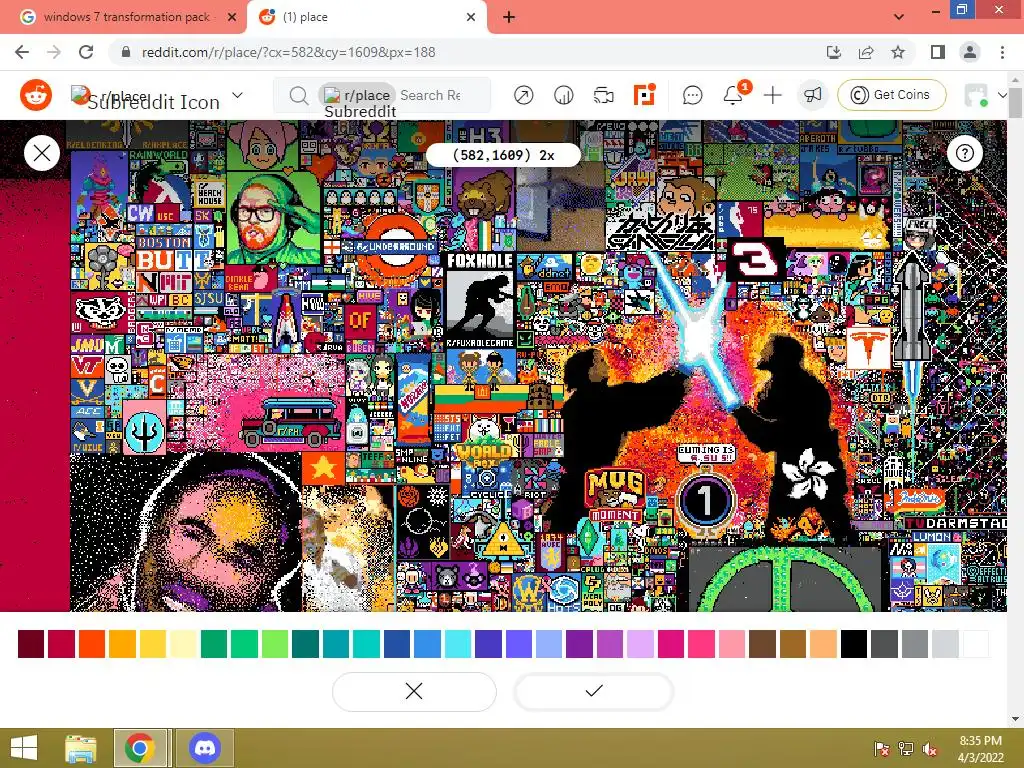Screen dimensions: 1024x768
Task: Reload the r/place page
Action: pos(86,52)
